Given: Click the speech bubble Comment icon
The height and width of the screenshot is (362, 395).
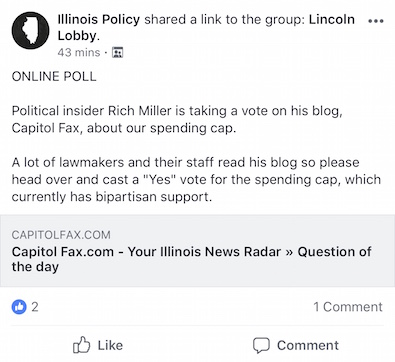Looking at the screenshot, I should [261, 345].
